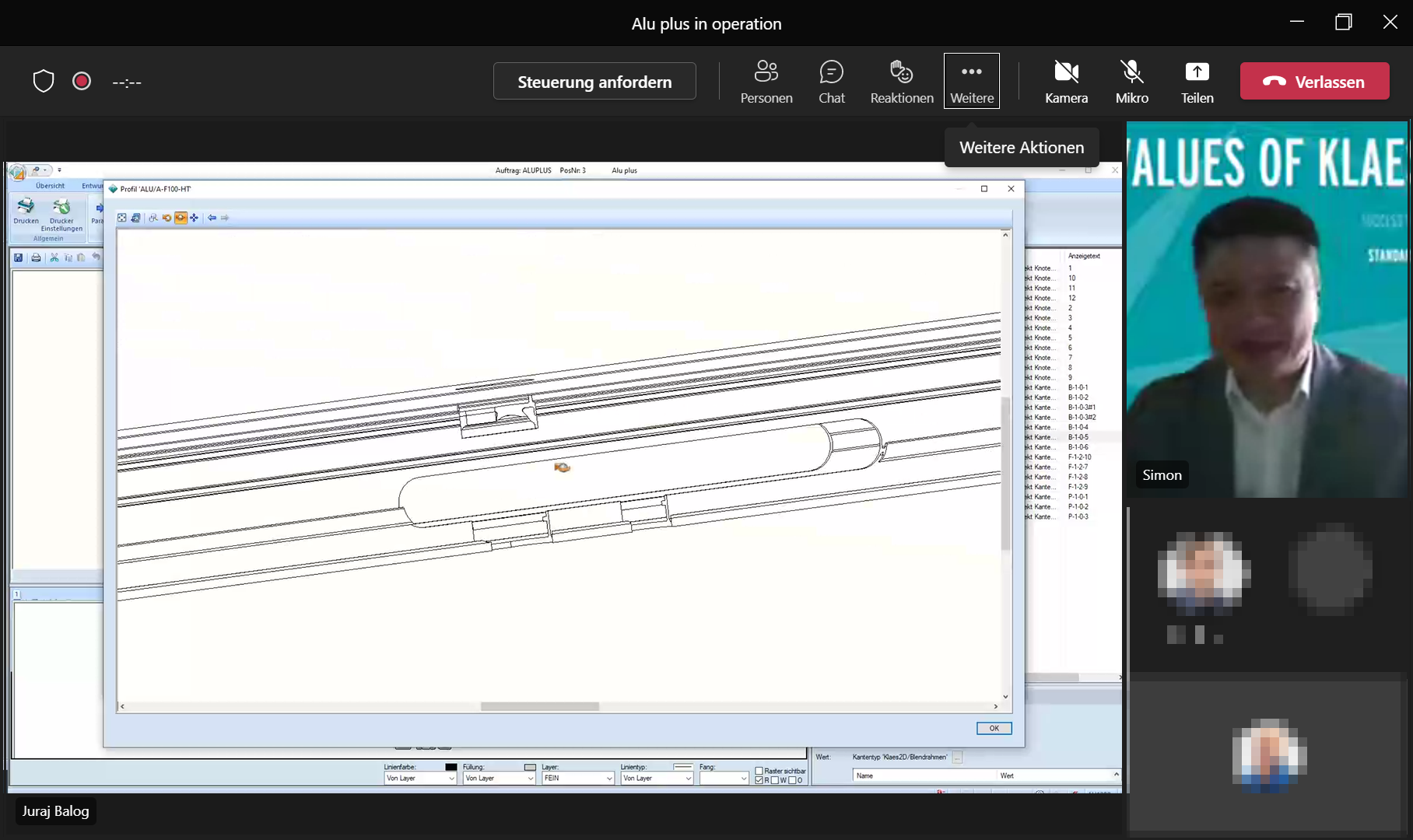Image resolution: width=1413 pixels, height=840 pixels.
Task: Select list row P-1-0-3
Action: (1072, 516)
